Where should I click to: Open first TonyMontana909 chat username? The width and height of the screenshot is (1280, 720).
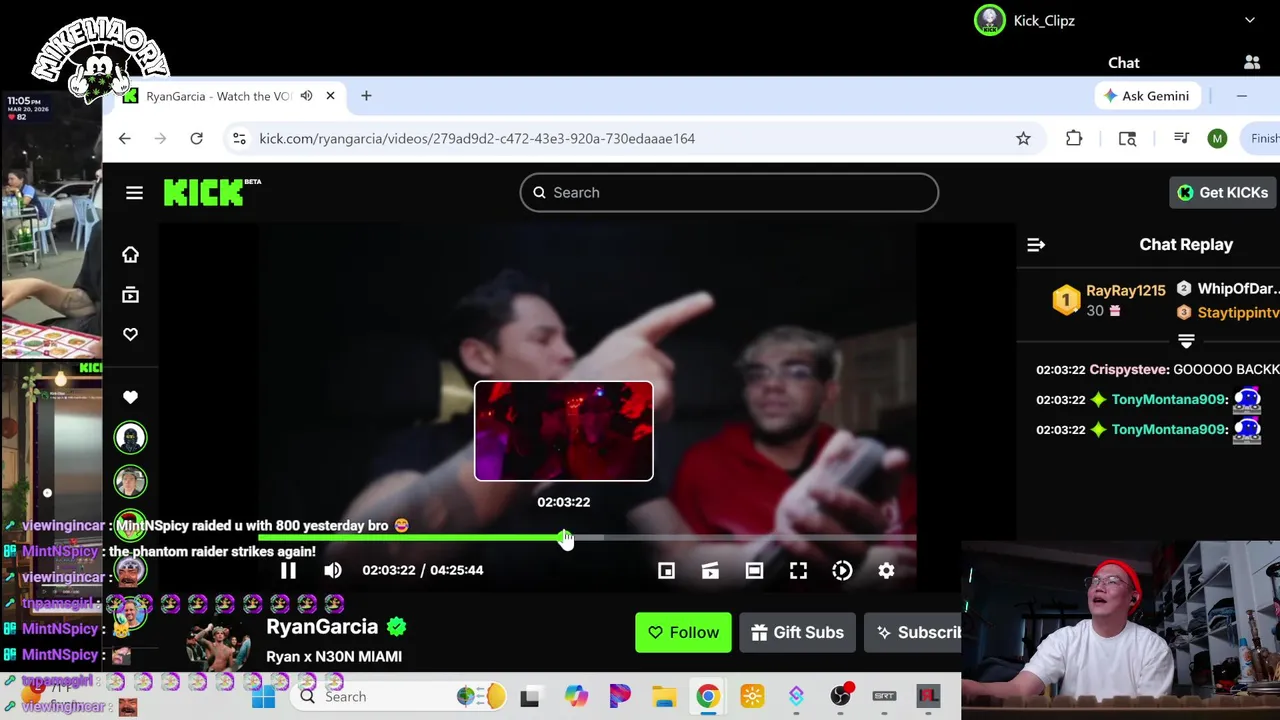coord(1168,399)
